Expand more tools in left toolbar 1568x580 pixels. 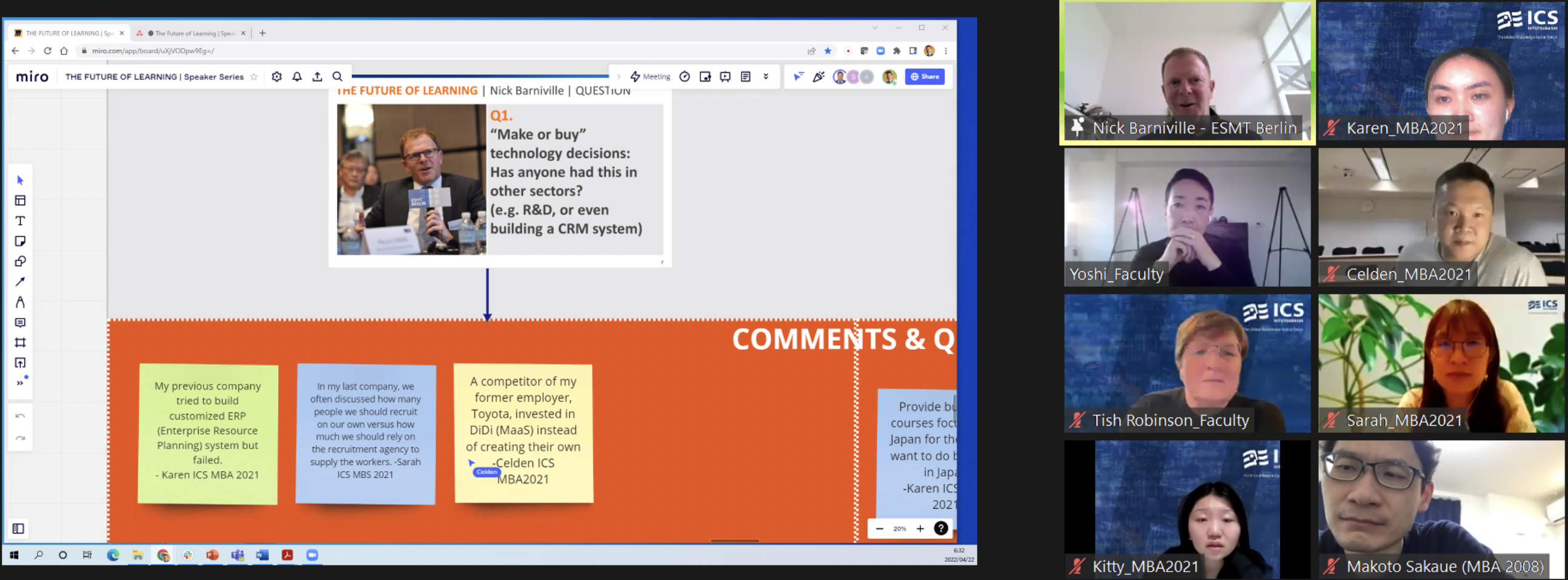20,383
